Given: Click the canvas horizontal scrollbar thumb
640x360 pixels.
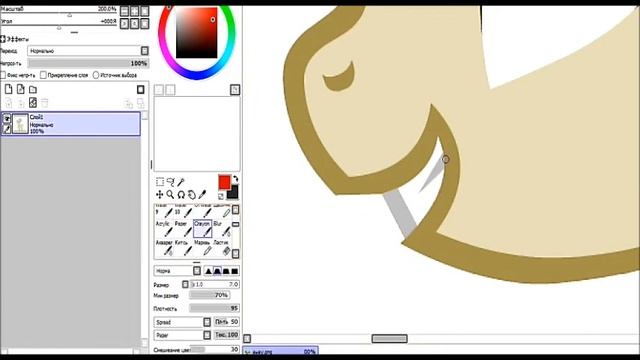Looking at the screenshot, I should tap(389, 338).
